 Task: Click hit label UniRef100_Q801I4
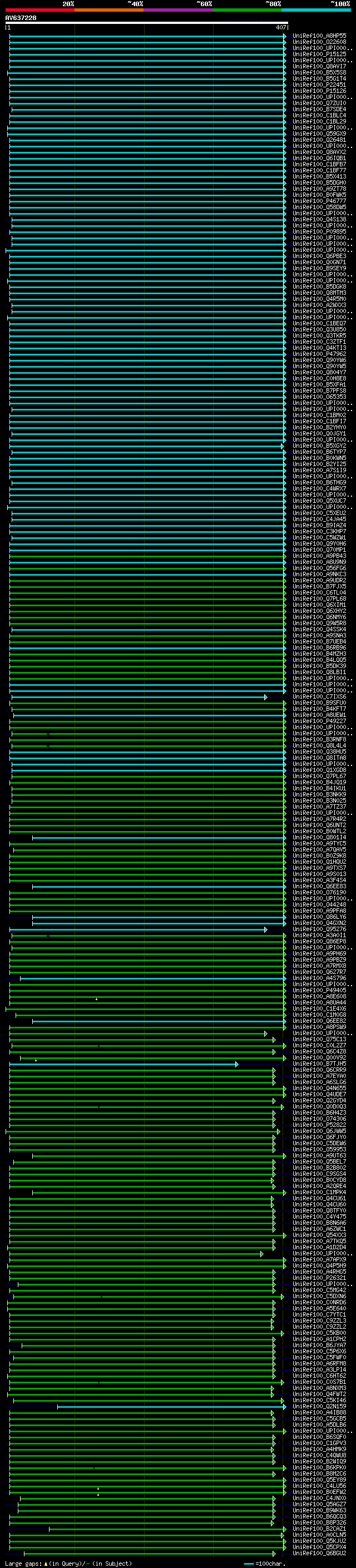pos(319,838)
